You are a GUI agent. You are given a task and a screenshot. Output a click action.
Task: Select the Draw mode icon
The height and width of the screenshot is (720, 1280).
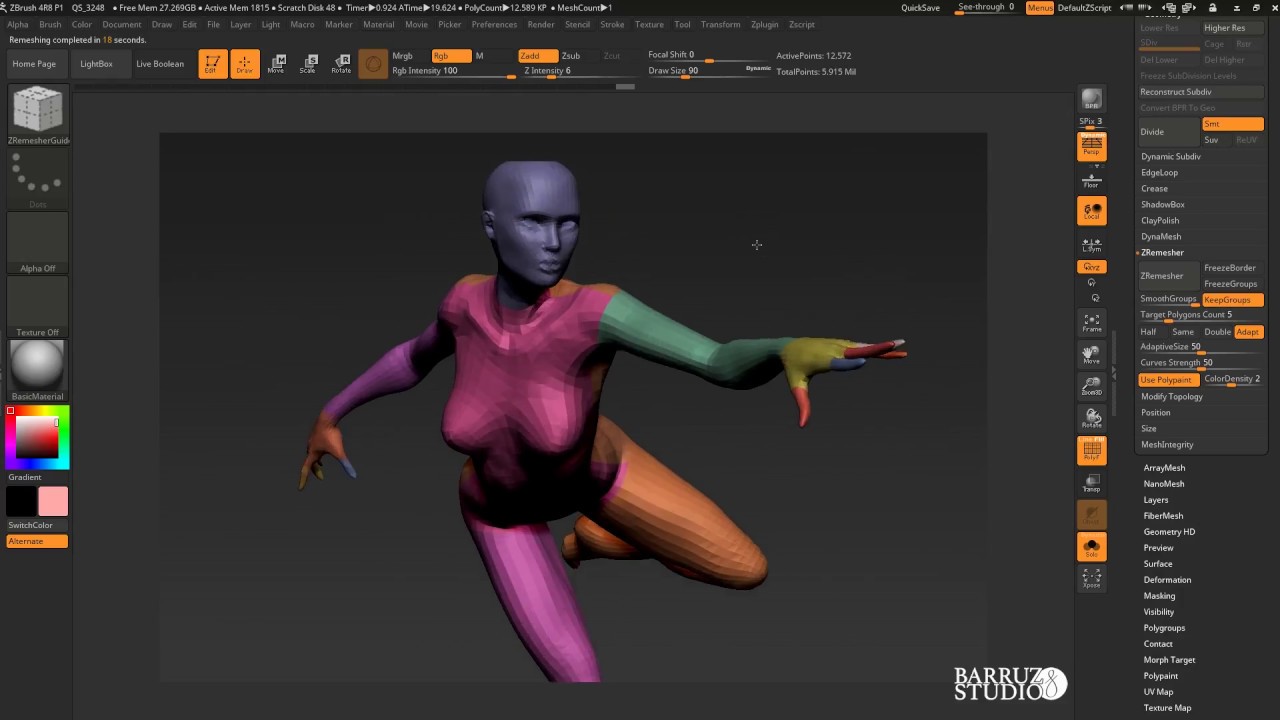(x=244, y=64)
